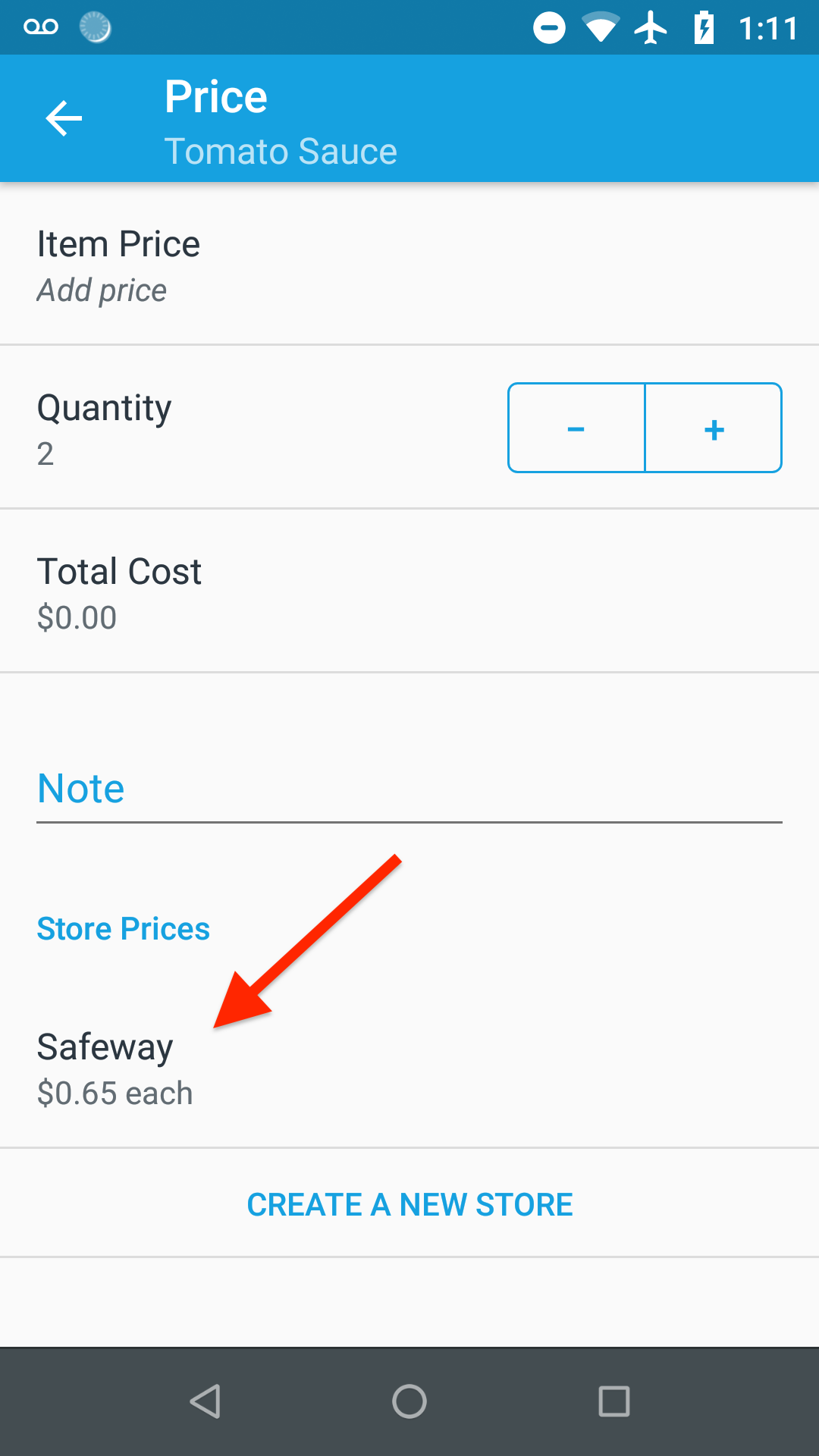
Task: Open Android recent apps button
Action: click(614, 1401)
